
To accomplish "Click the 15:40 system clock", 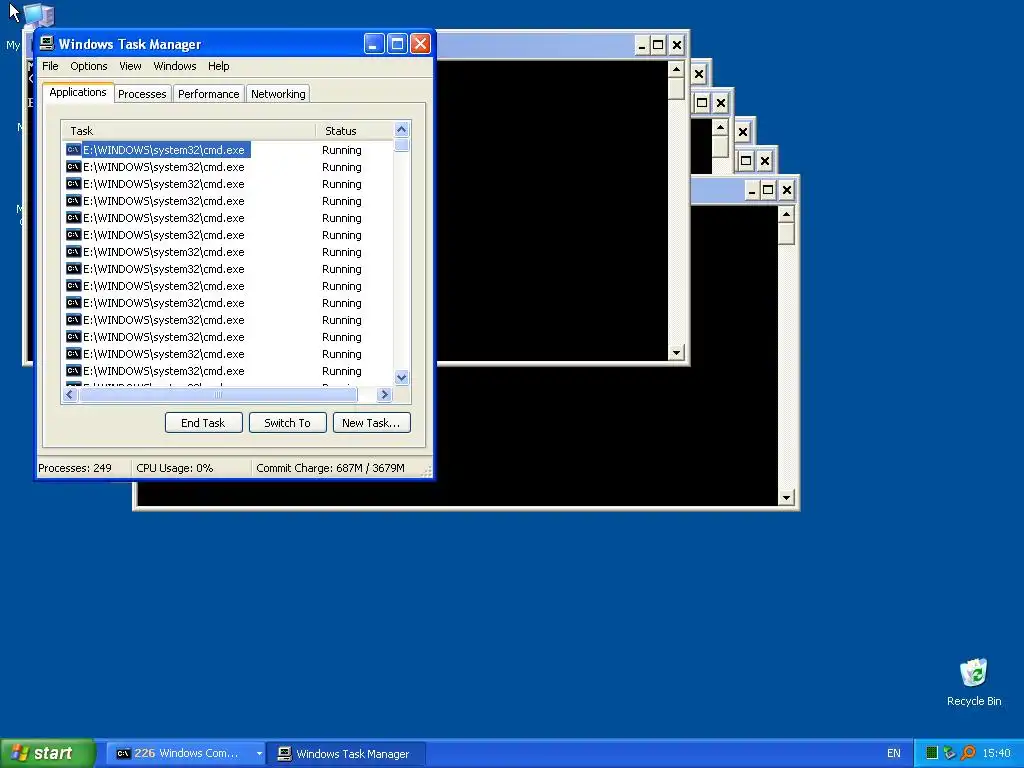I will (x=997, y=754).
